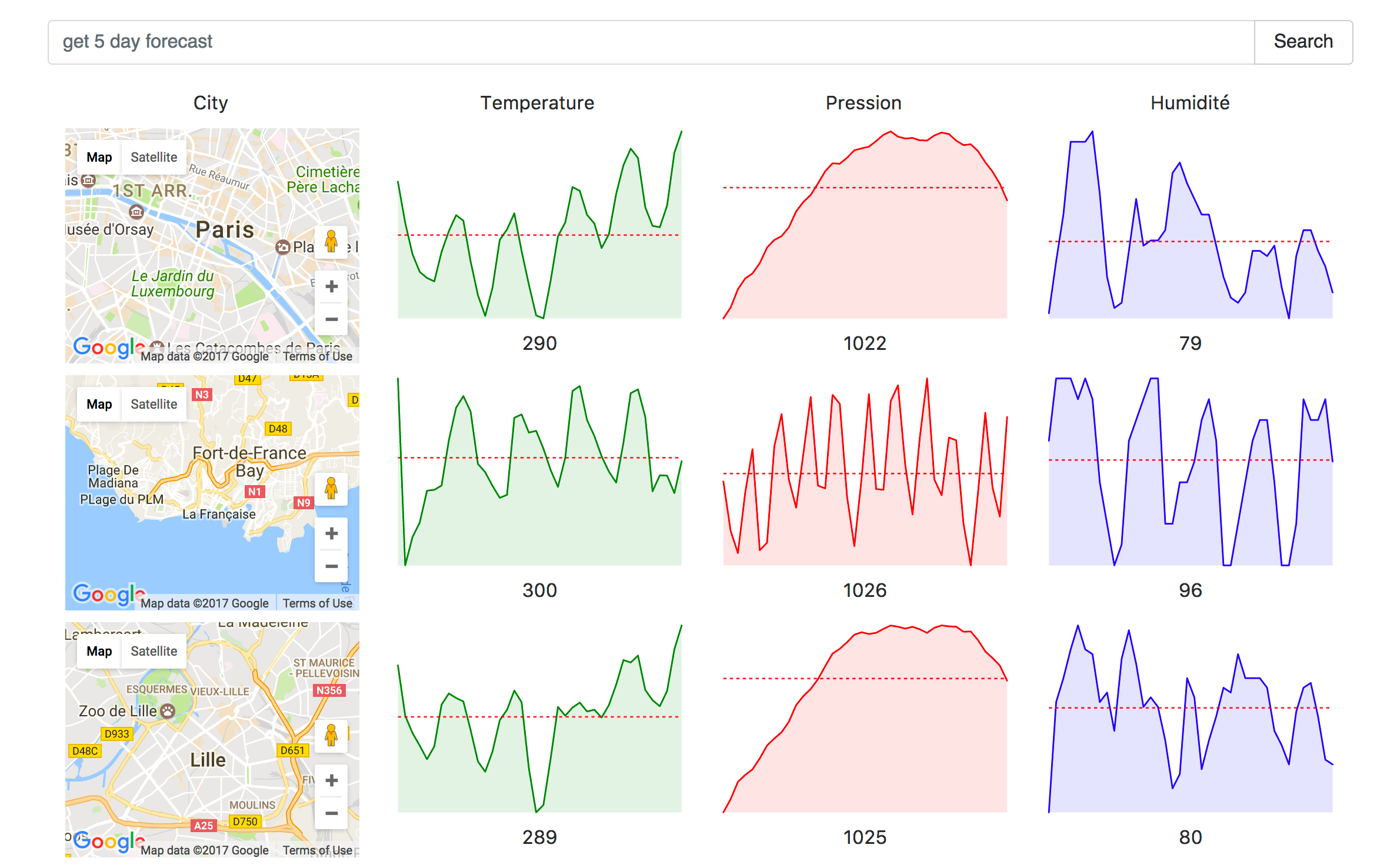Screen dimensions: 1387x868
Task: Zoom out on the Paris map
Action: pyautogui.click(x=331, y=319)
